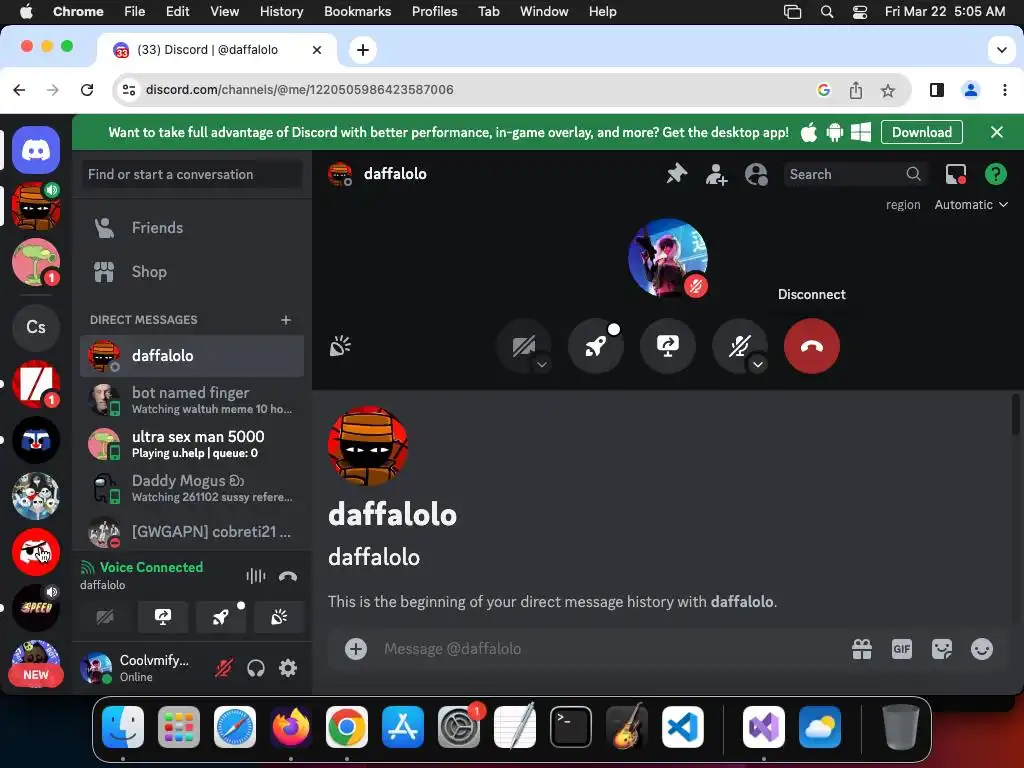The width and height of the screenshot is (1024, 768).
Task: Open ultra sex man 5000 conversation
Action: point(192,444)
